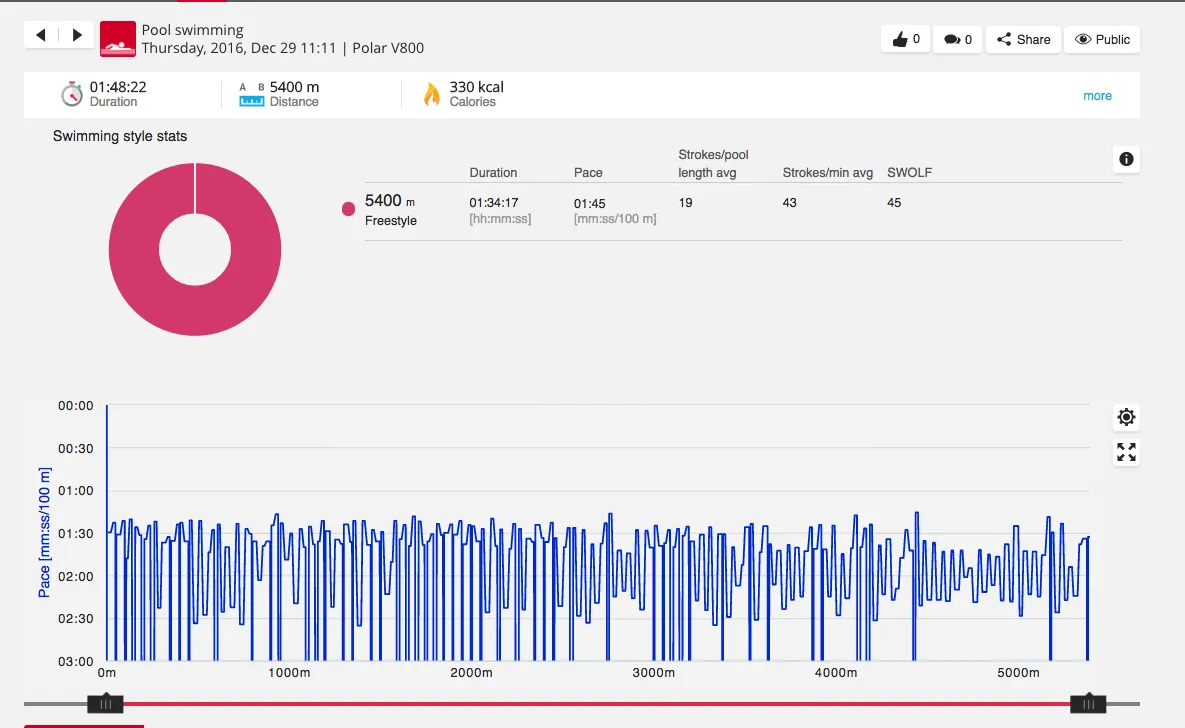Like the session with thumbs-up button
The height and width of the screenshot is (728, 1185).
905,40
